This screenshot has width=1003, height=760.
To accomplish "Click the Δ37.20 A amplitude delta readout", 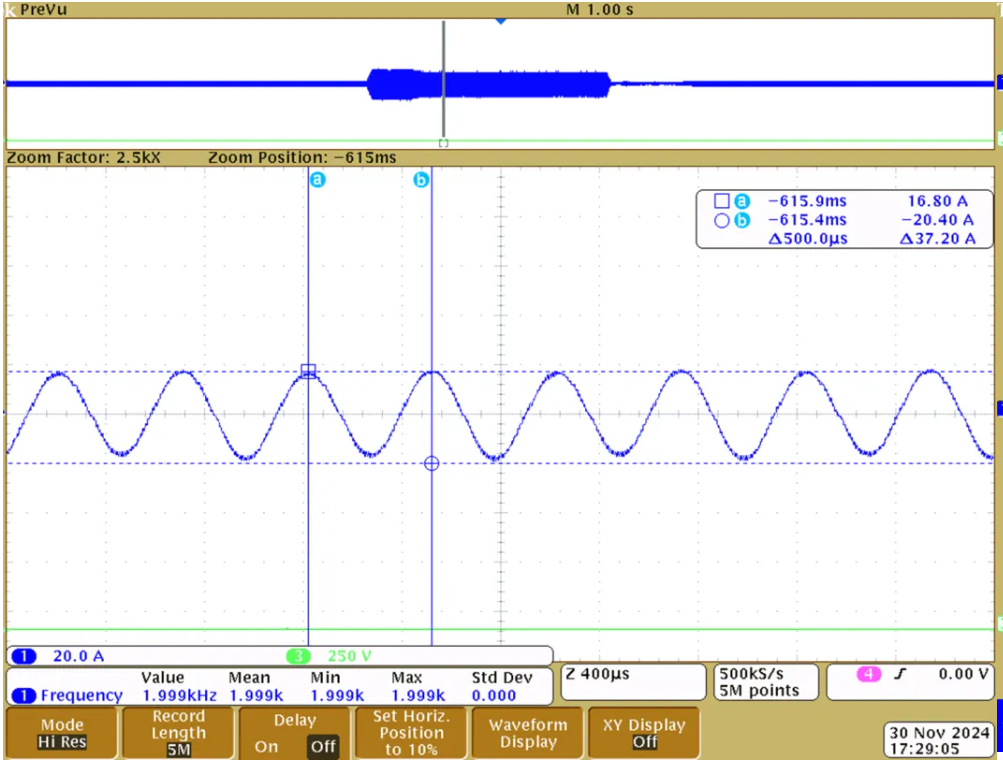I will (938, 239).
